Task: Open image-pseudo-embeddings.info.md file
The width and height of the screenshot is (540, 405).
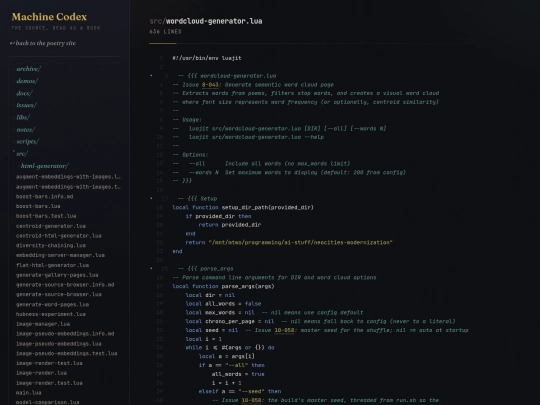Action: [65, 333]
